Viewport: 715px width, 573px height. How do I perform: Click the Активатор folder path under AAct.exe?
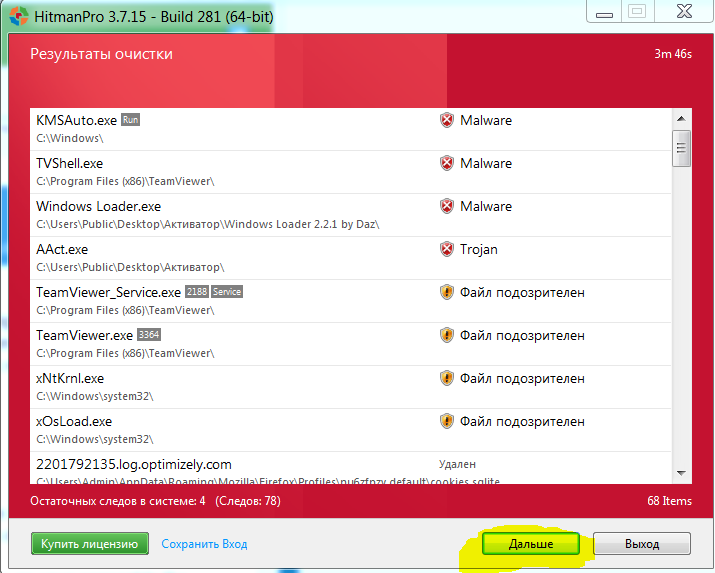point(130,267)
